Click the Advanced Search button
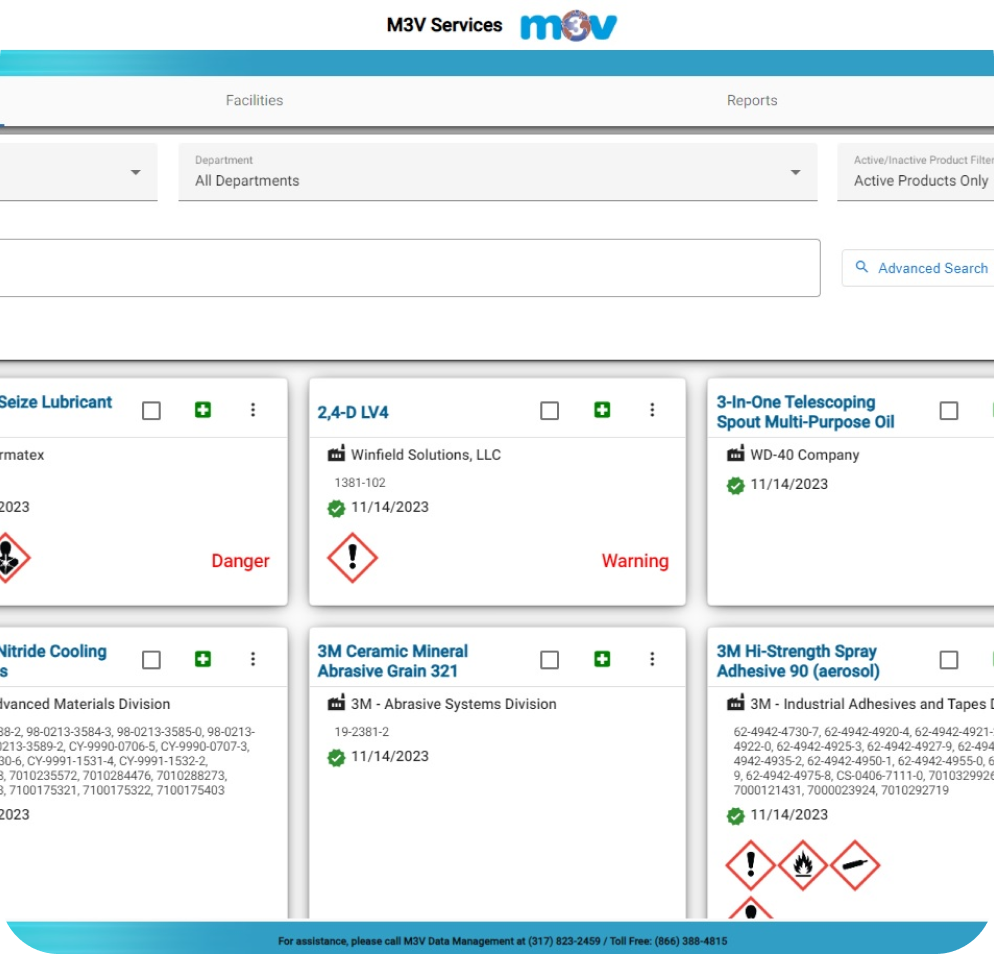994x954 pixels. (920, 268)
